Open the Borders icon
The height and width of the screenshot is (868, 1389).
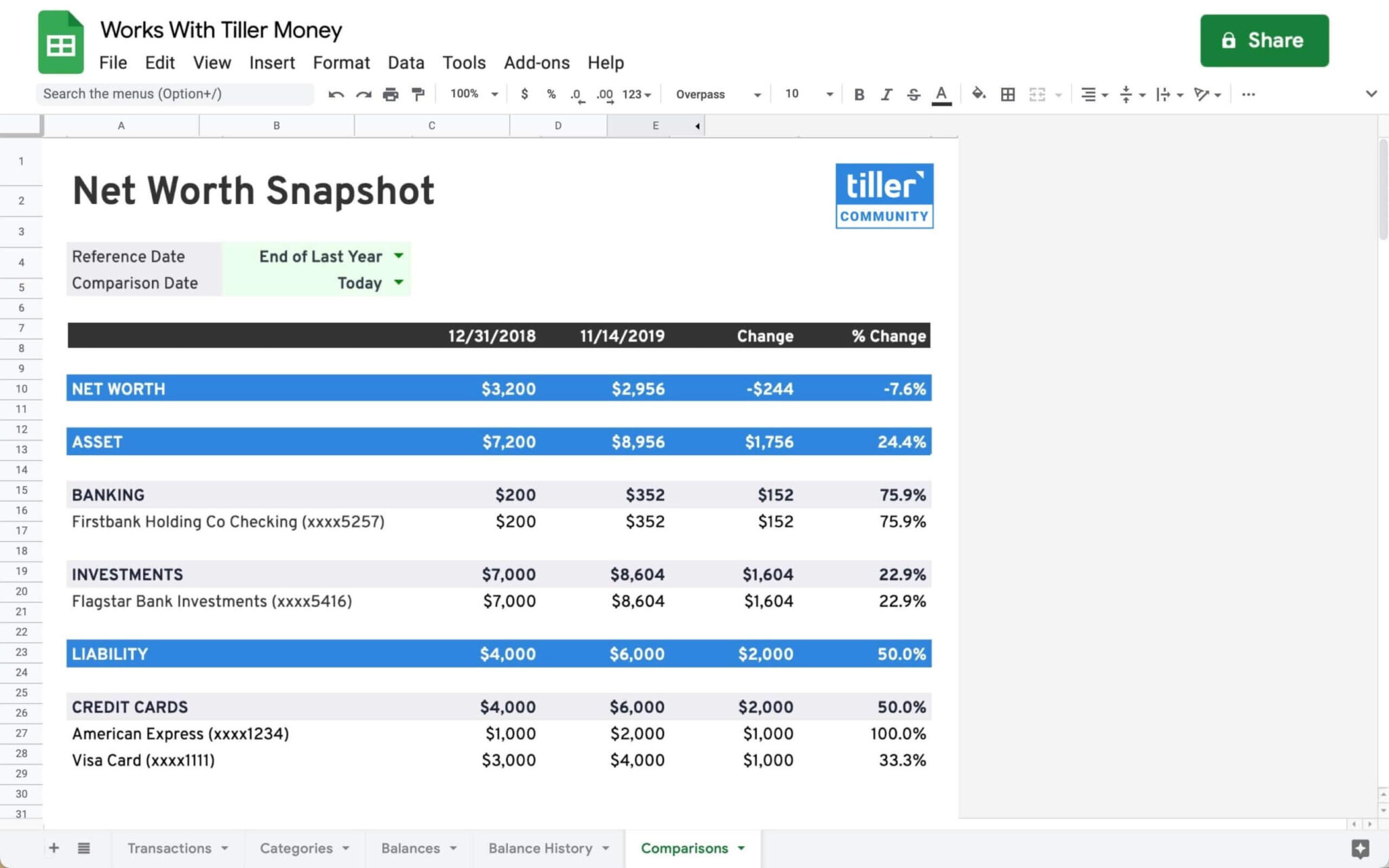tap(1008, 94)
